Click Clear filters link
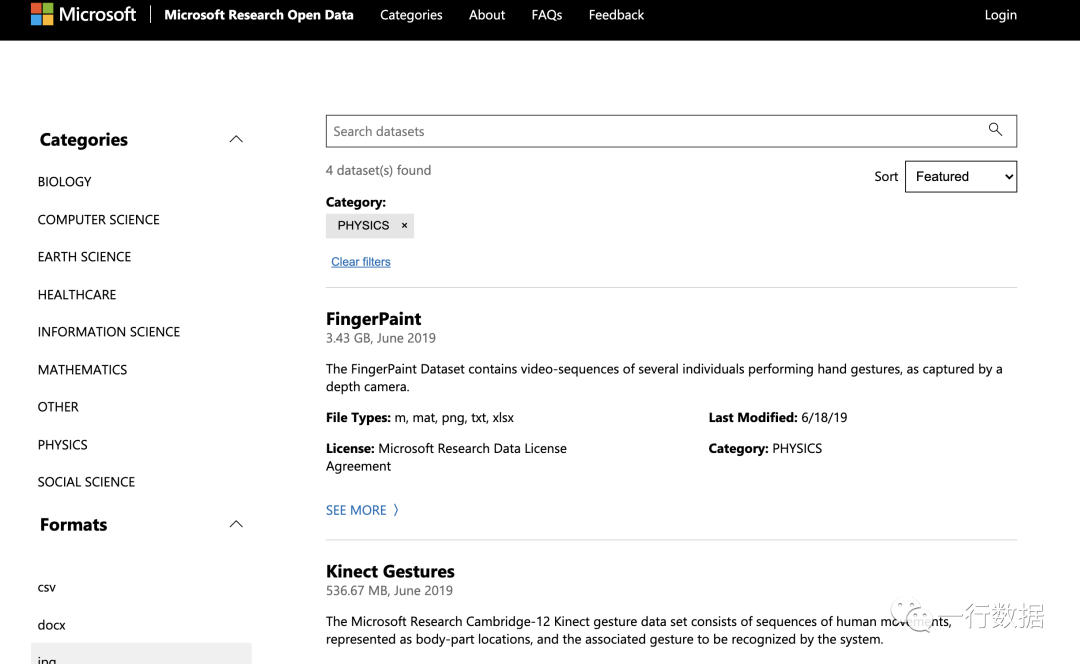1080x664 pixels. (361, 262)
